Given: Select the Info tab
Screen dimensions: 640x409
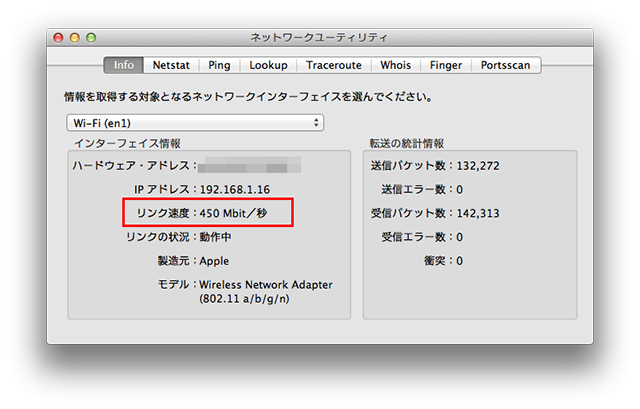Looking at the screenshot, I should pos(124,65).
